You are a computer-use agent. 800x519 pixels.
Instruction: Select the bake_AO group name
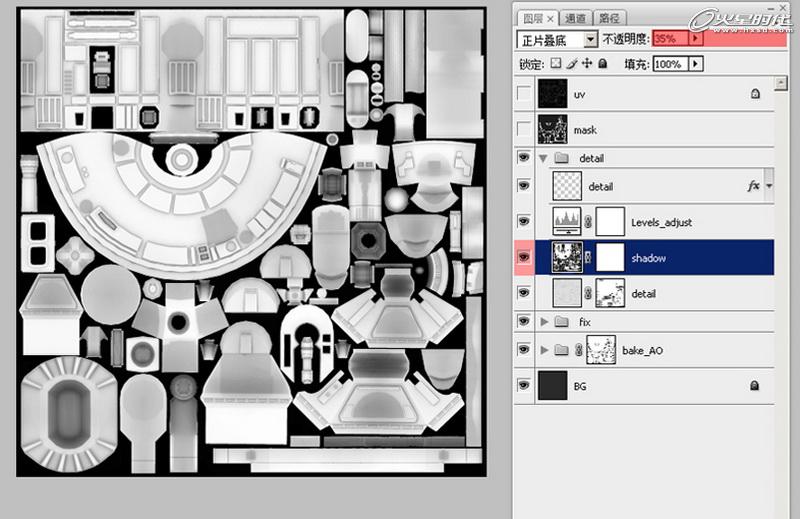(x=642, y=351)
